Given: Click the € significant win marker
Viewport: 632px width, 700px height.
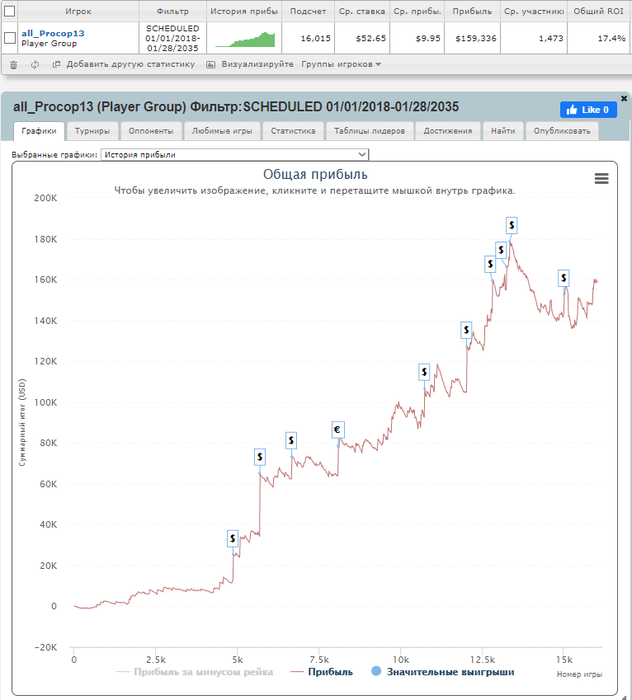Looking at the screenshot, I should click(x=338, y=429).
